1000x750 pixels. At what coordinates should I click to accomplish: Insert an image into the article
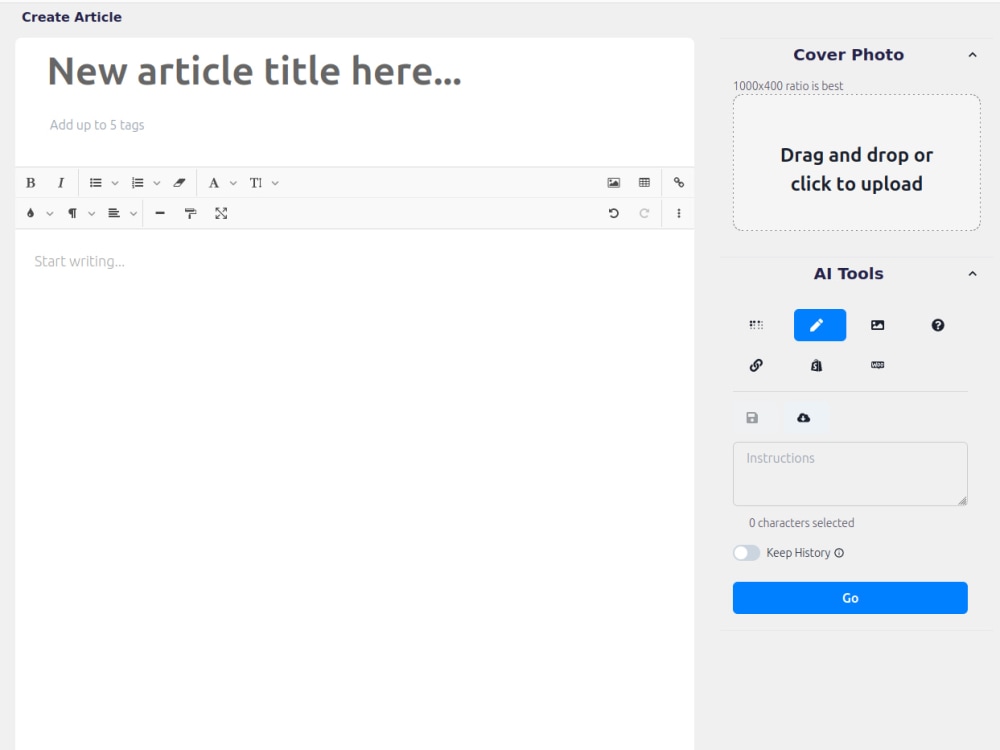[612, 182]
